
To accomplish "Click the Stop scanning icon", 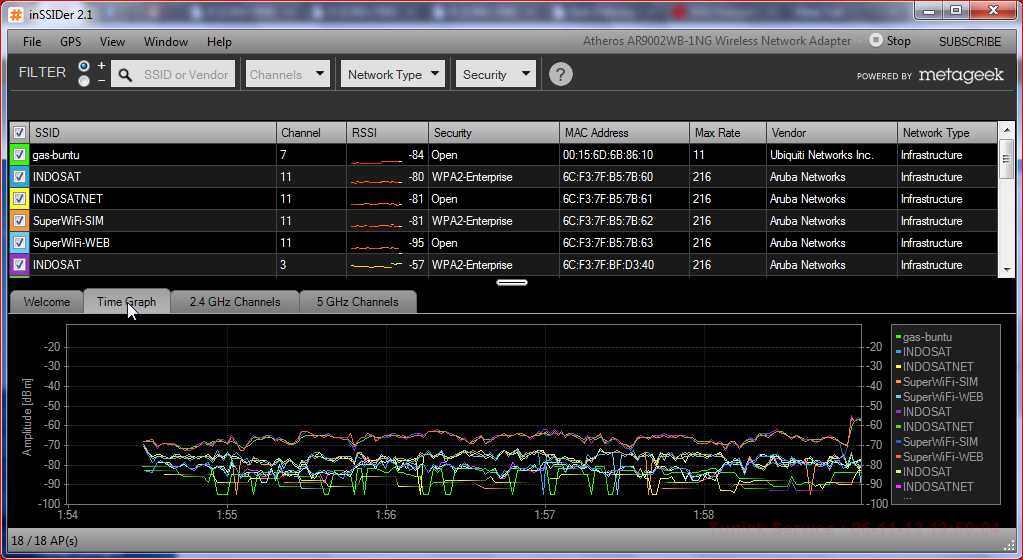I will (x=876, y=40).
